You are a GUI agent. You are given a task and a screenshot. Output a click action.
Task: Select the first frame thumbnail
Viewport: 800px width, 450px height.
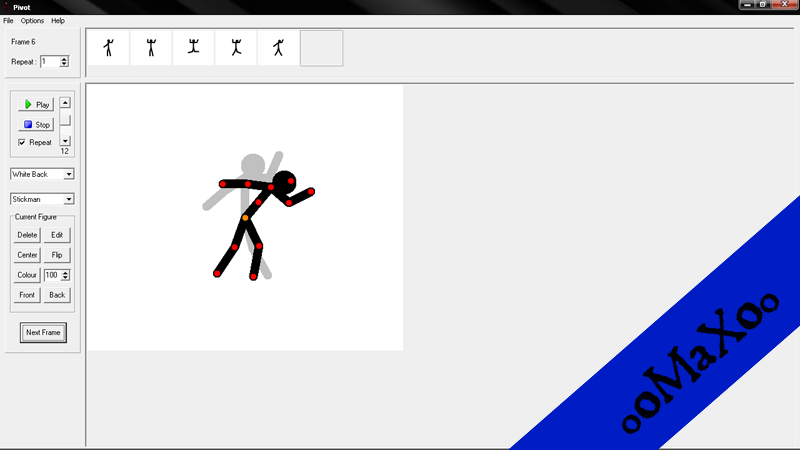pyautogui.click(x=109, y=48)
